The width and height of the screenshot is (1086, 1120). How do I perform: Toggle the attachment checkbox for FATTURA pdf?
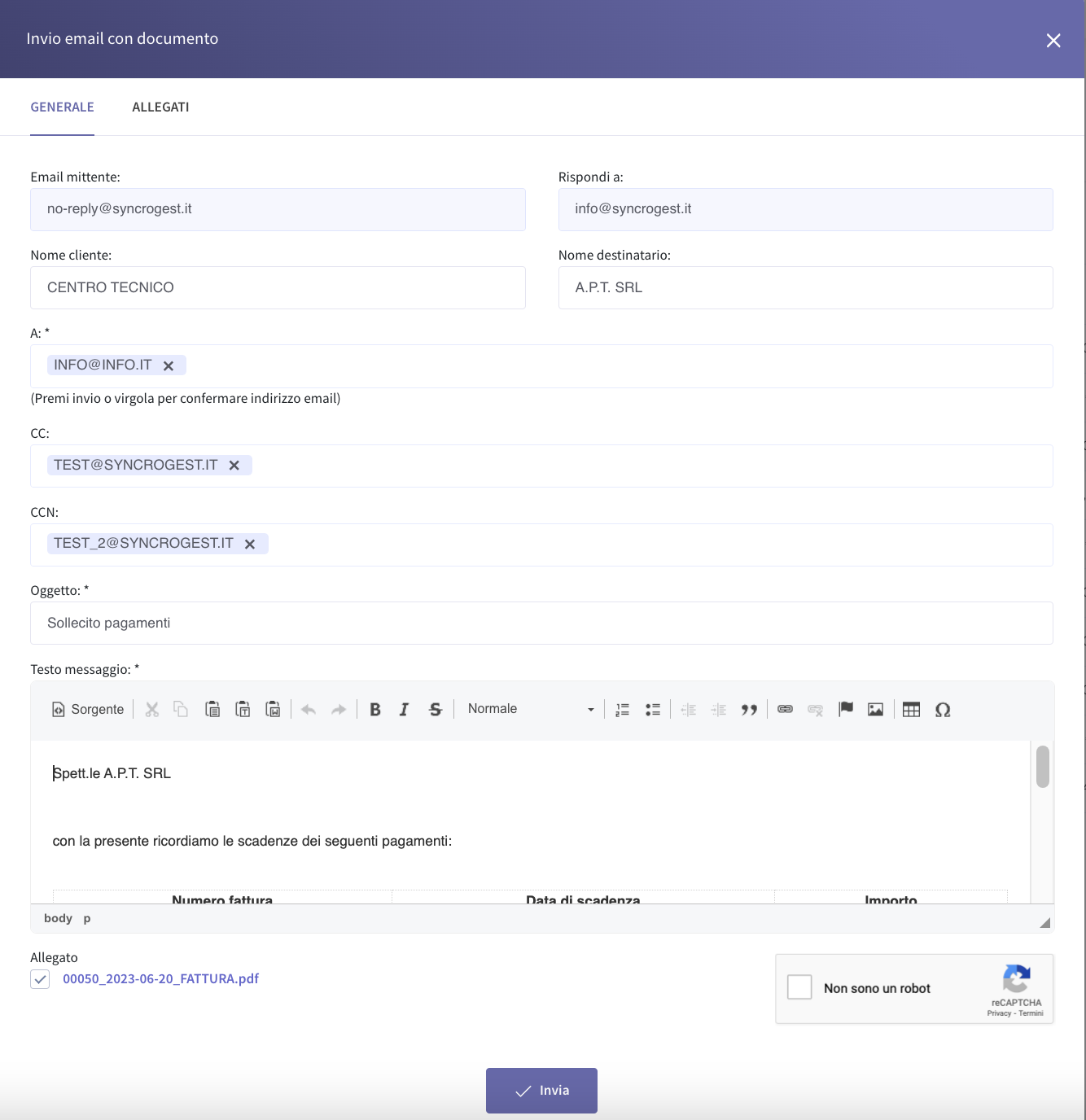[40, 979]
